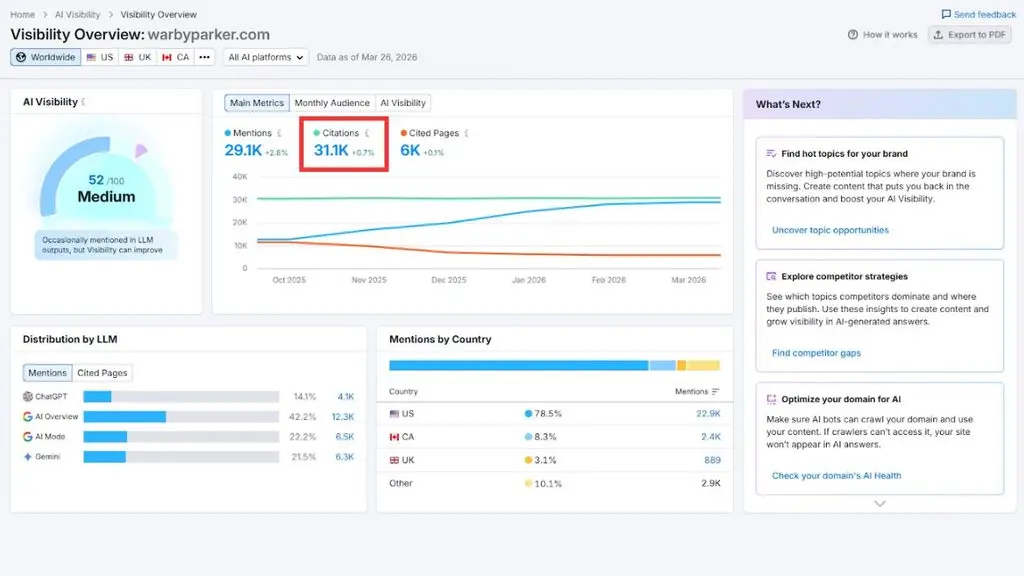Switch region filter to UK
This screenshot has width=1024, height=576.
tap(138, 57)
